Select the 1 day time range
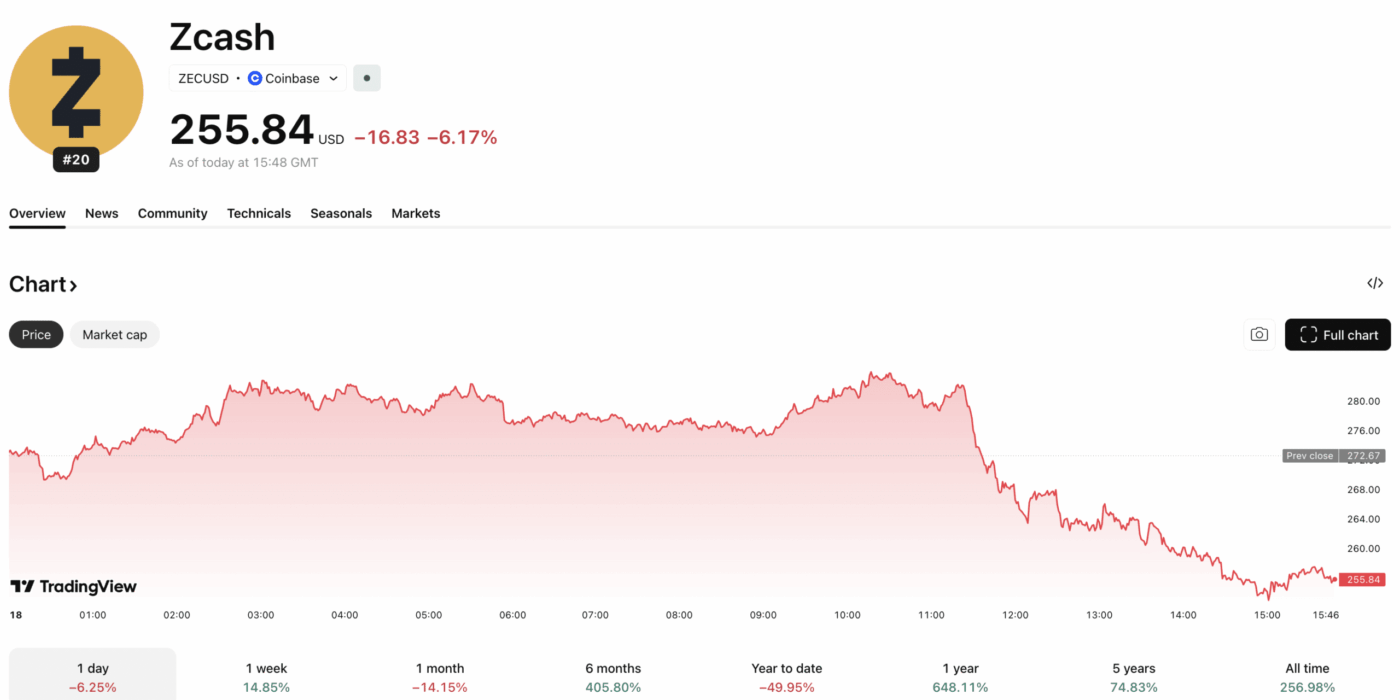This screenshot has width=1400, height=700. (93, 677)
